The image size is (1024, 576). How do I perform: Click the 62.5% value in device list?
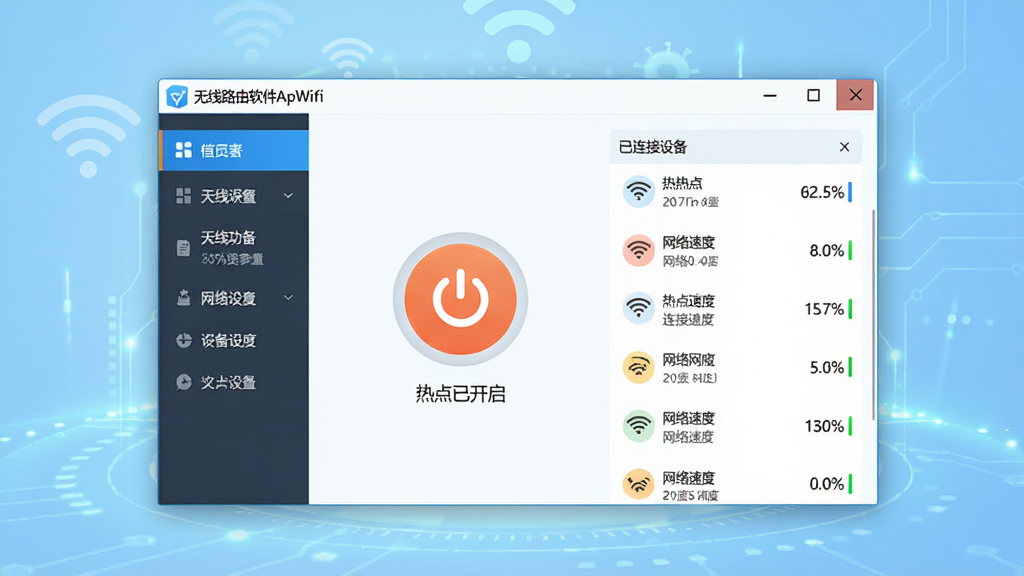(x=822, y=192)
